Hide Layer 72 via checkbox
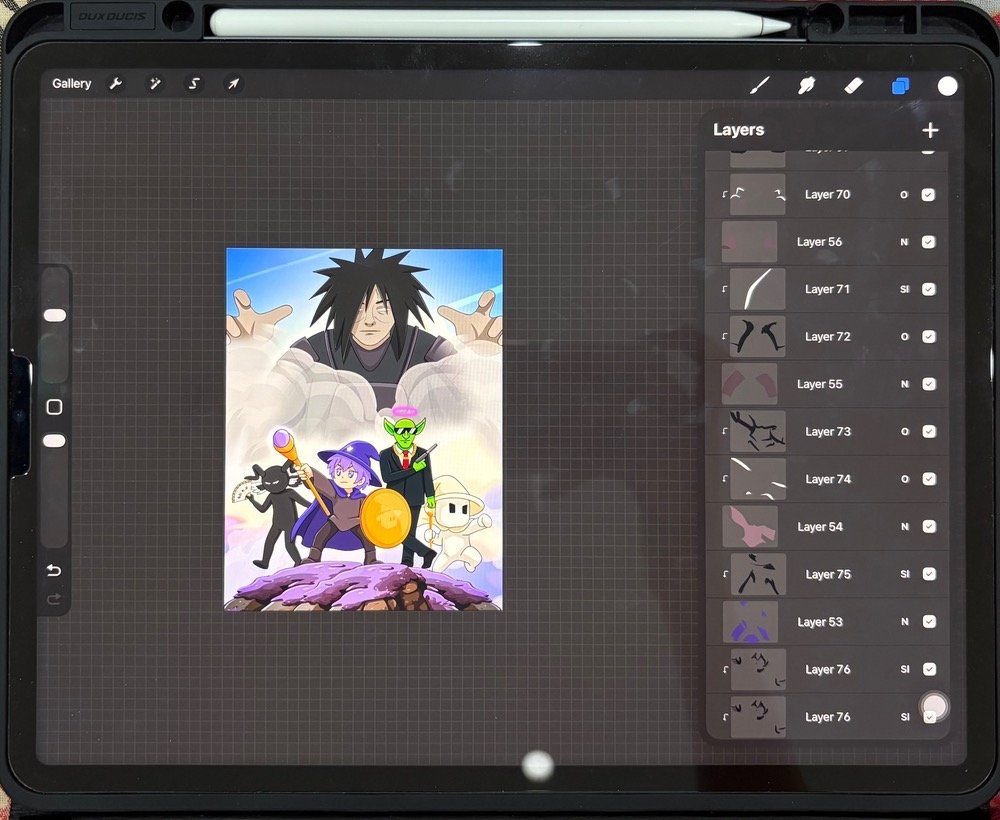The width and height of the screenshot is (1000, 820). click(x=929, y=336)
